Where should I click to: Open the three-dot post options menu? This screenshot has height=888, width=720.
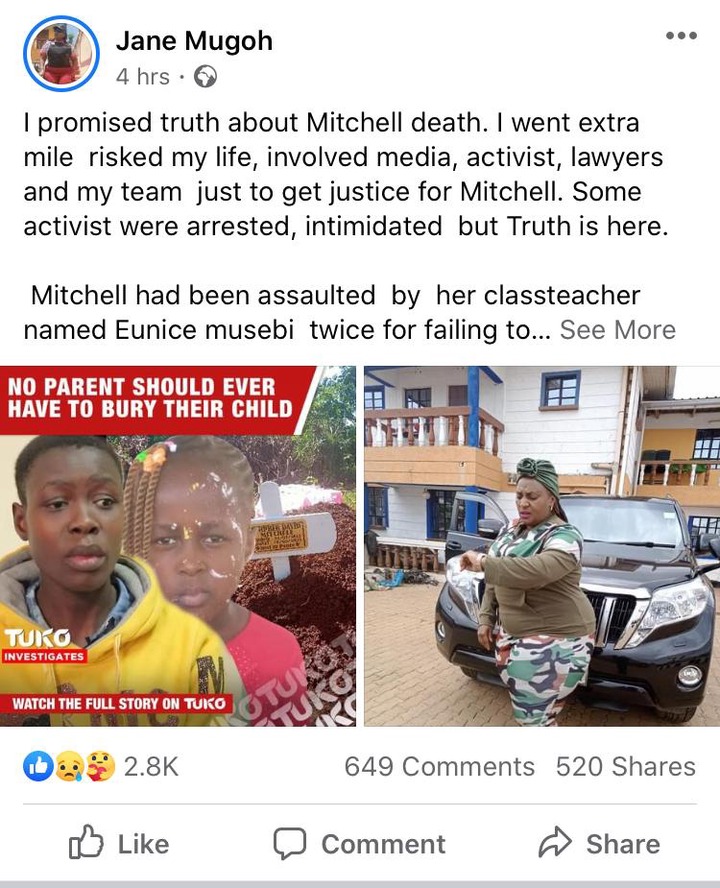[x=681, y=36]
